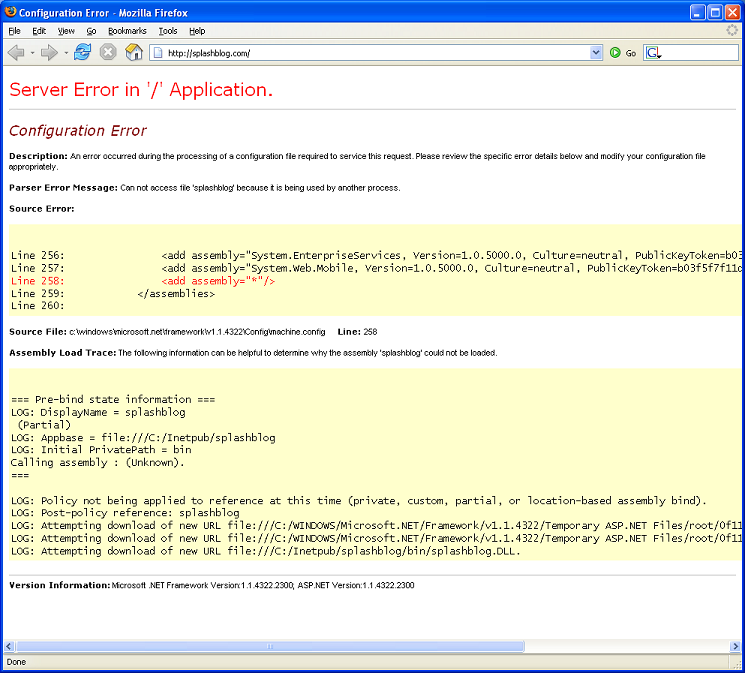This screenshot has width=745, height=673.
Task: Click the red '<add assembly="*"/>' code
Action: (x=218, y=281)
